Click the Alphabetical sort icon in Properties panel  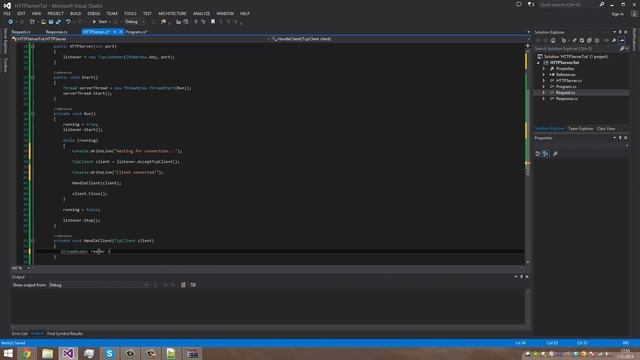click(546, 154)
